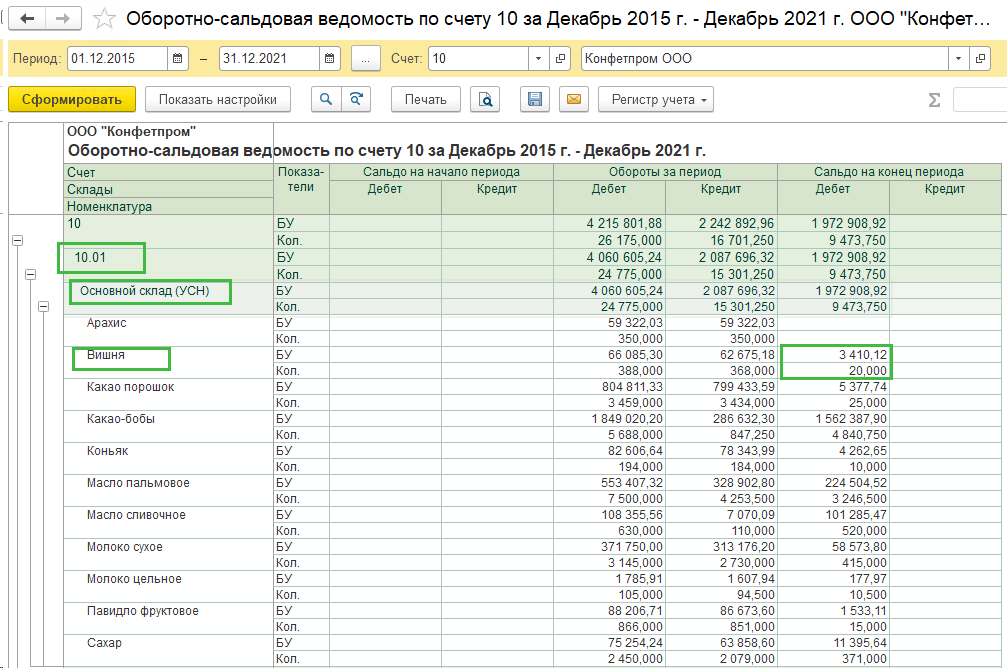Click the back navigation arrow
The width and height of the screenshot is (1007, 668).
pyautogui.click(x=27, y=19)
